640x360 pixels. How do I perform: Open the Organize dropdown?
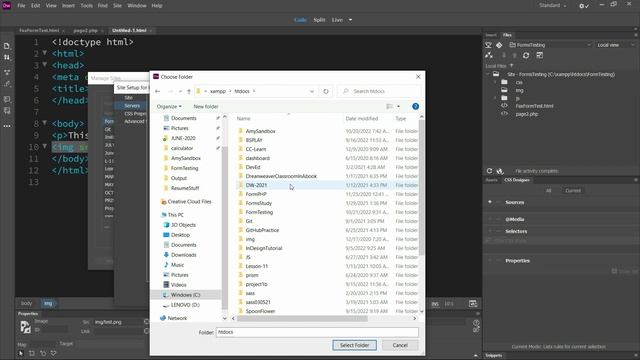(x=169, y=107)
